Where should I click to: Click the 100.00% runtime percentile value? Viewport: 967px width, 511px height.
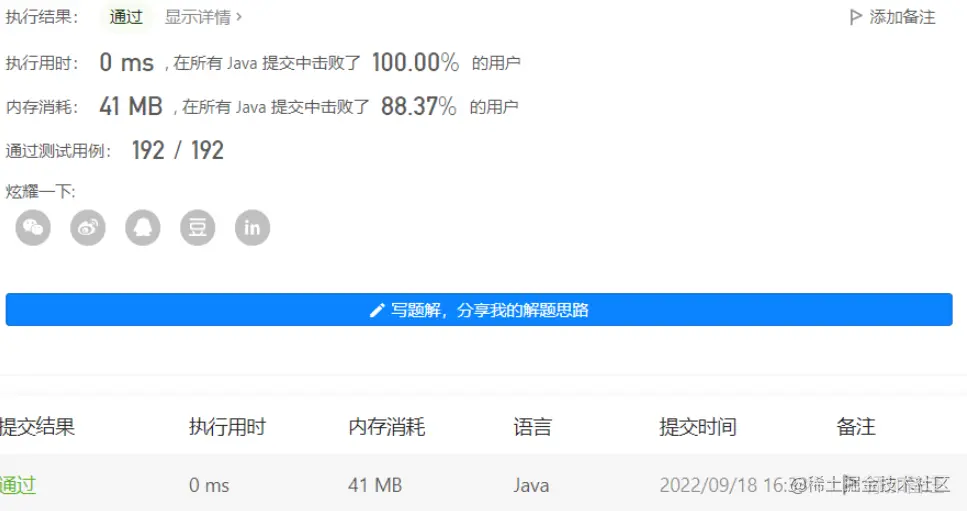[415, 62]
